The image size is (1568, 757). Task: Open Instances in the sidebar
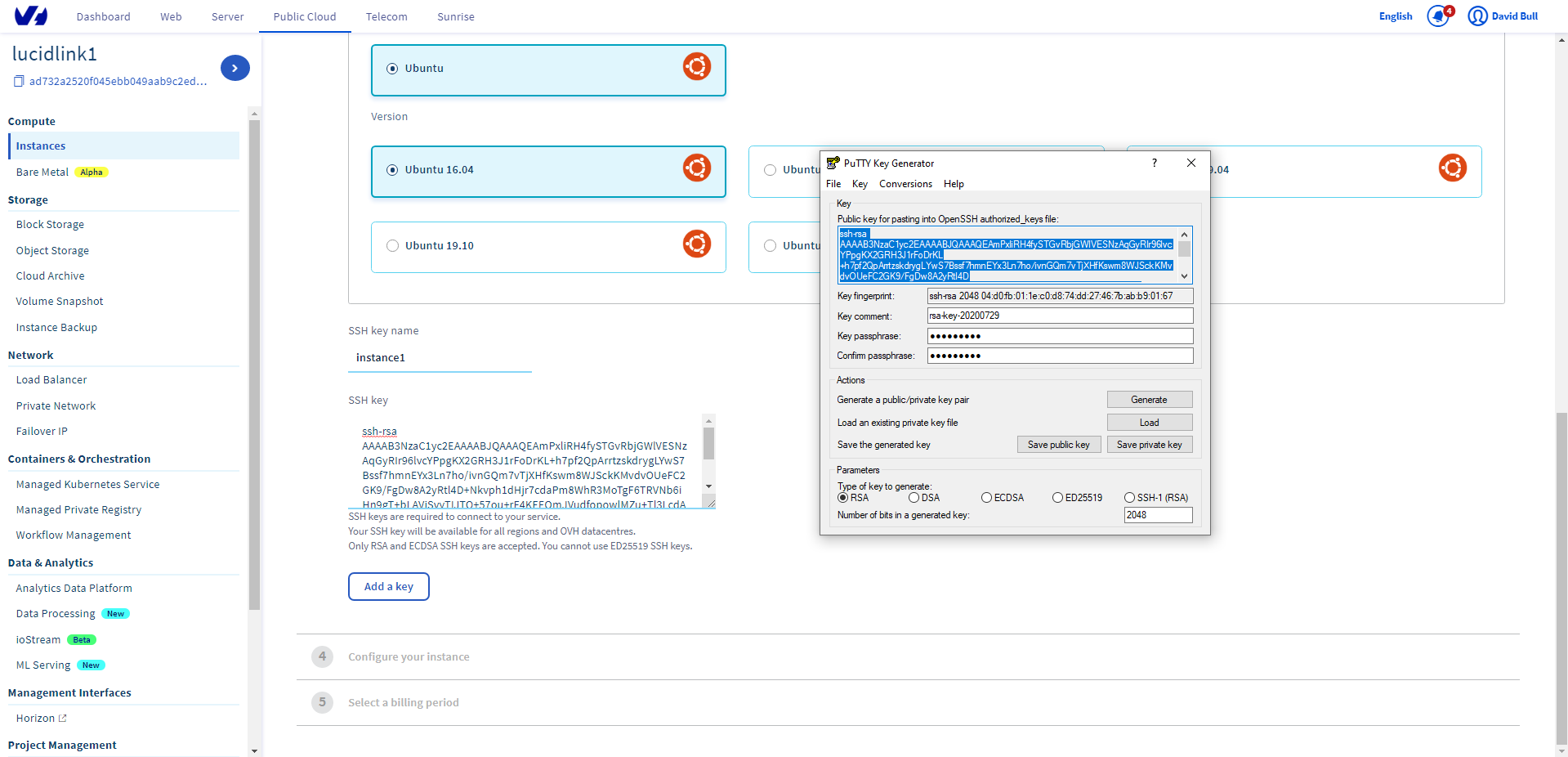[124, 146]
